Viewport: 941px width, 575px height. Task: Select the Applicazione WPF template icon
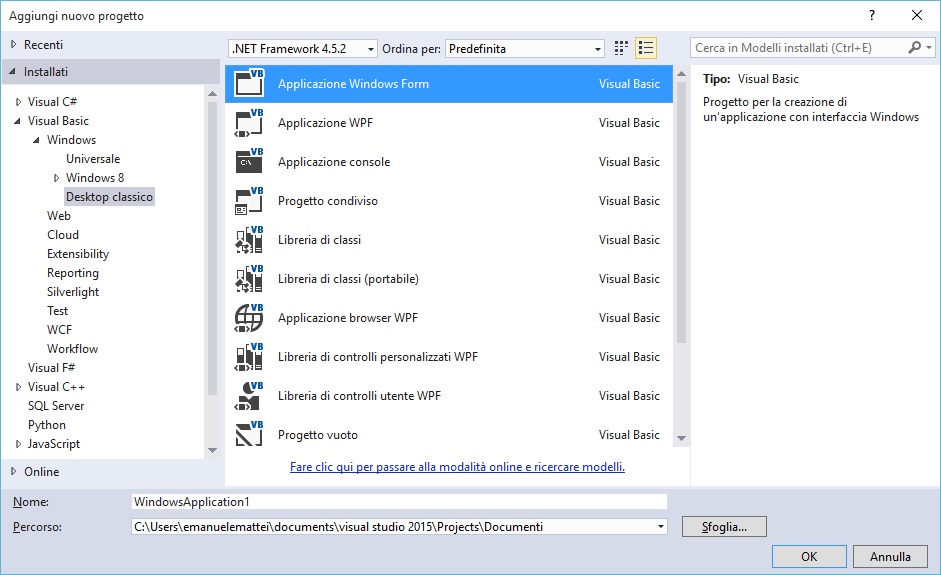click(249, 122)
